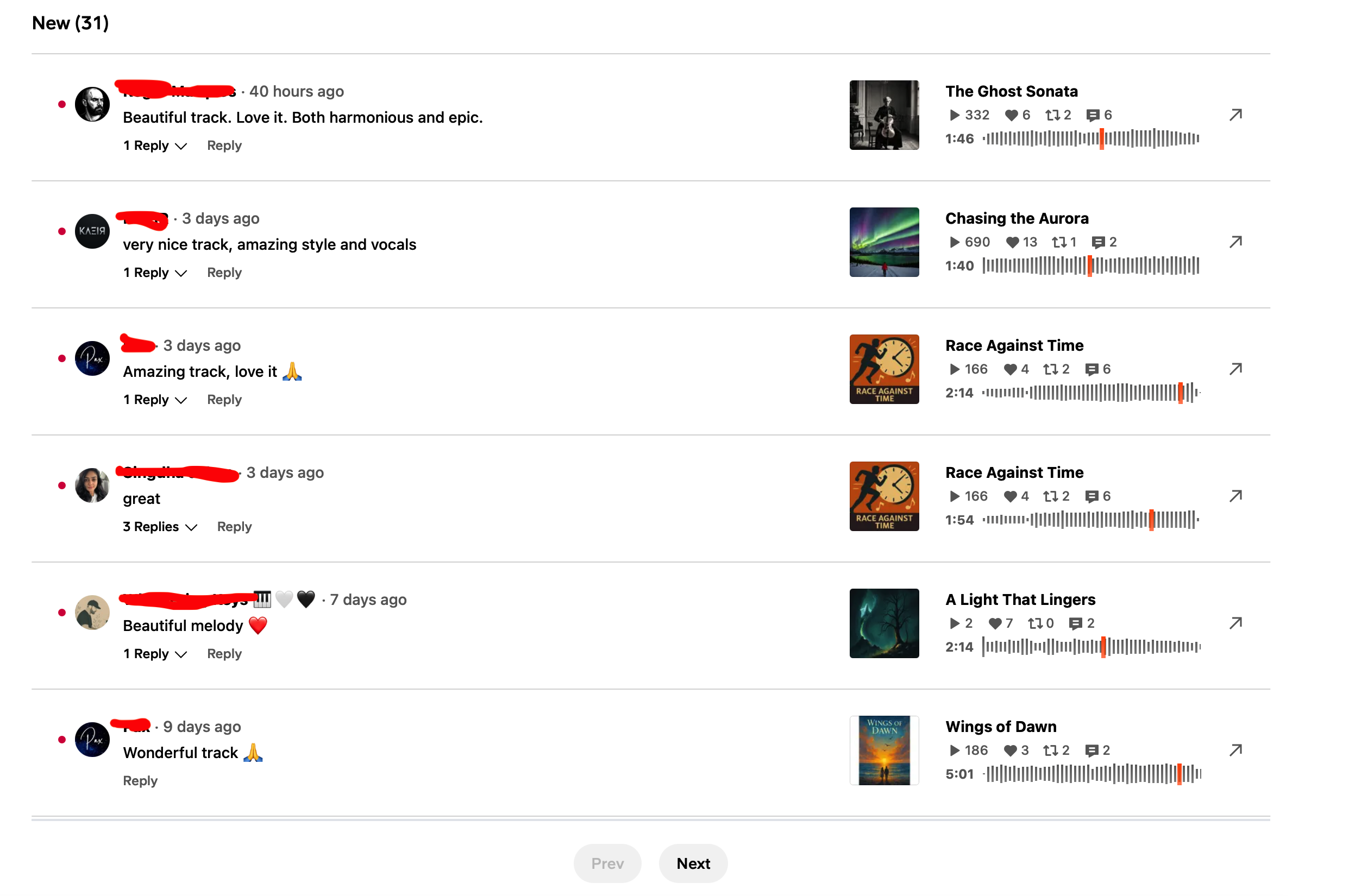Screen dimensions: 1355x896
Task: Expand 1 Reply under very nice track comment
Action: (155, 273)
